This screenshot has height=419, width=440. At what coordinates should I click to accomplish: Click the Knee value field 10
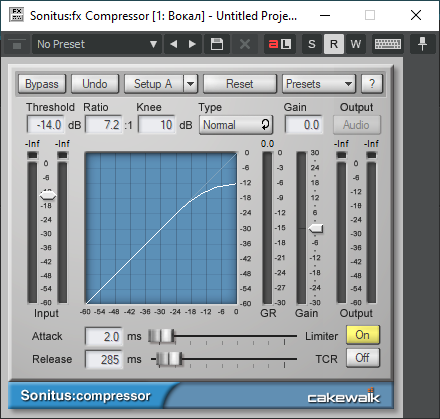point(156,125)
